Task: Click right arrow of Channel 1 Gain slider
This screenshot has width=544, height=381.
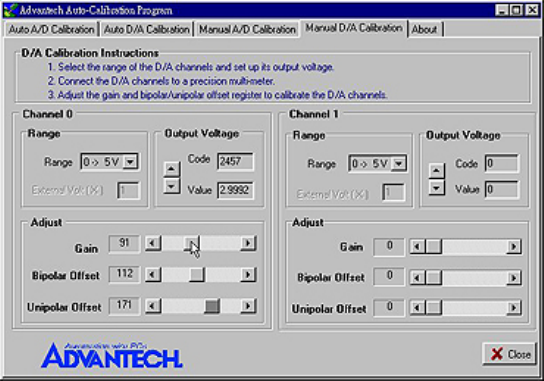Action: (513, 246)
